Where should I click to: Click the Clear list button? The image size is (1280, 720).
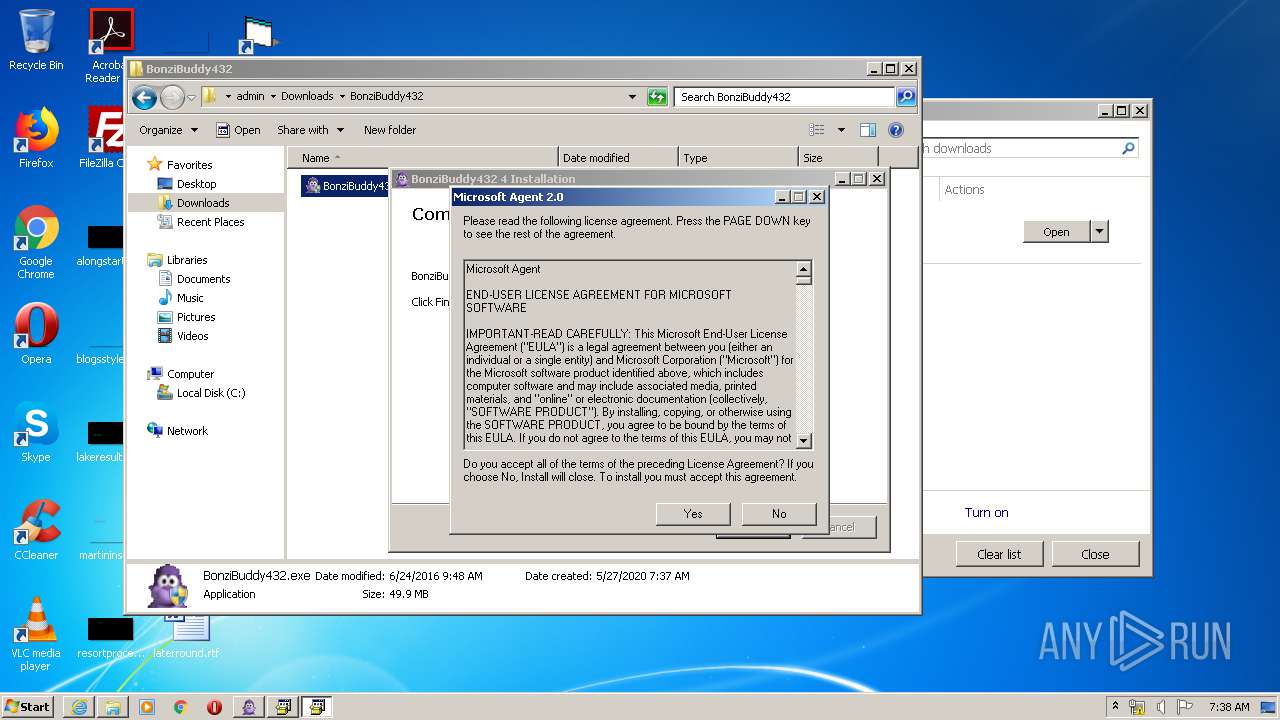(x=998, y=554)
